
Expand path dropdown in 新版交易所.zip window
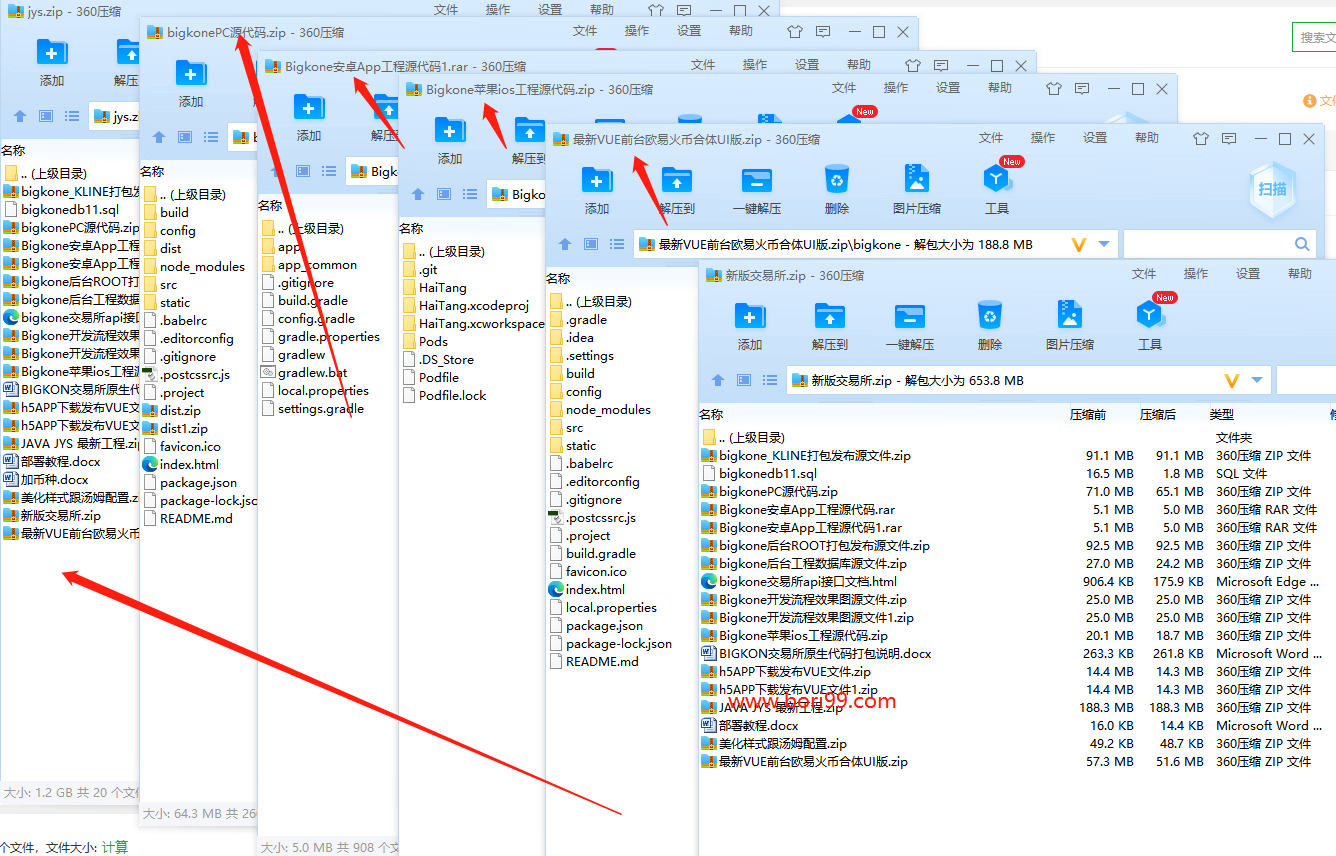pos(1257,381)
